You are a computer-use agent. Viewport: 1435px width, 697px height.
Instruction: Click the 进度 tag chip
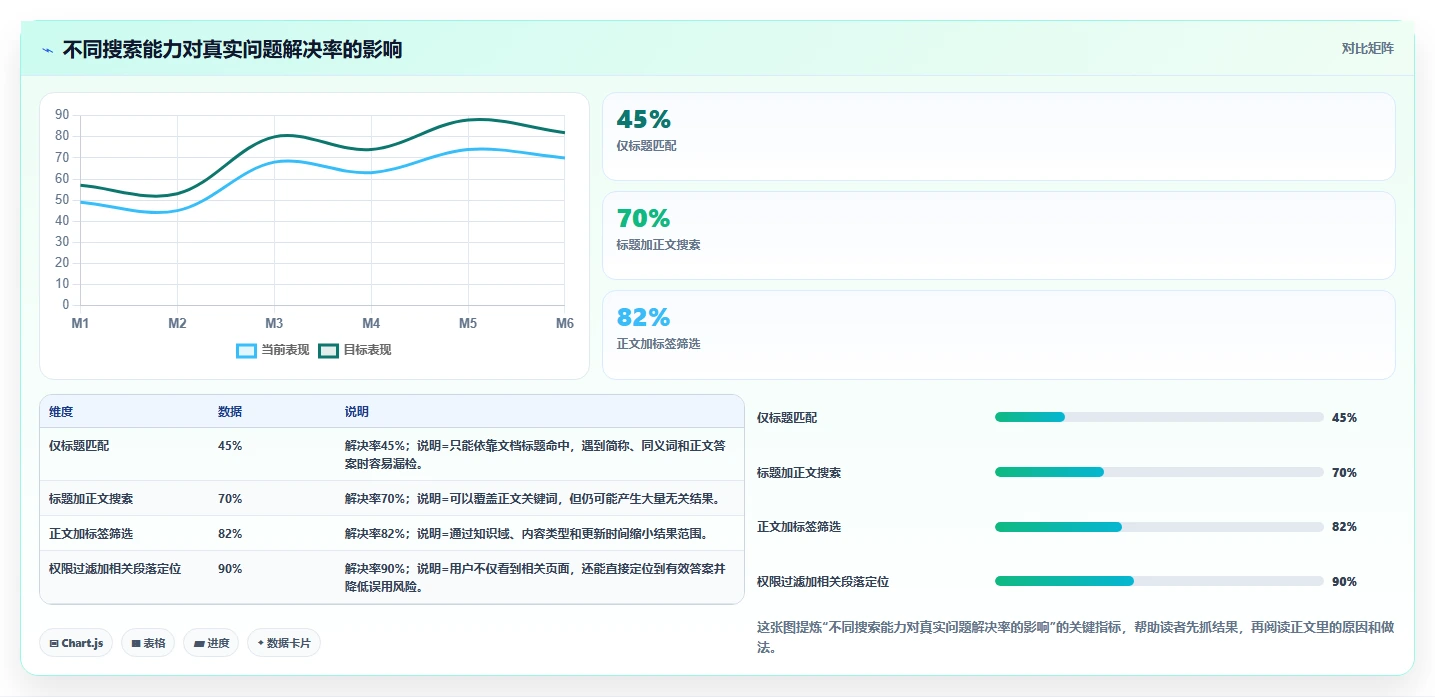(211, 643)
